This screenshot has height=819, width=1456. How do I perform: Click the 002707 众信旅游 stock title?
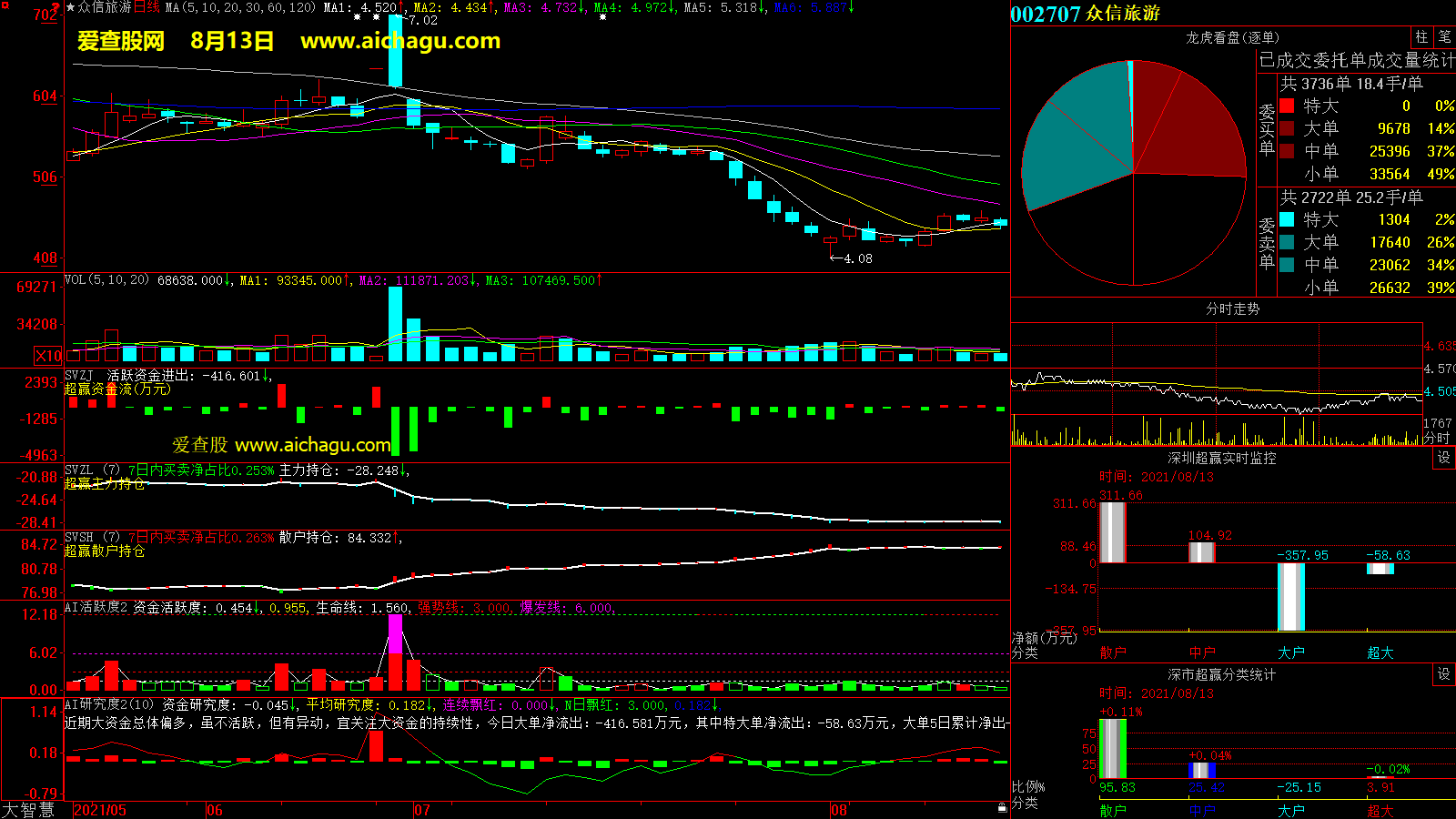[x=1085, y=14]
